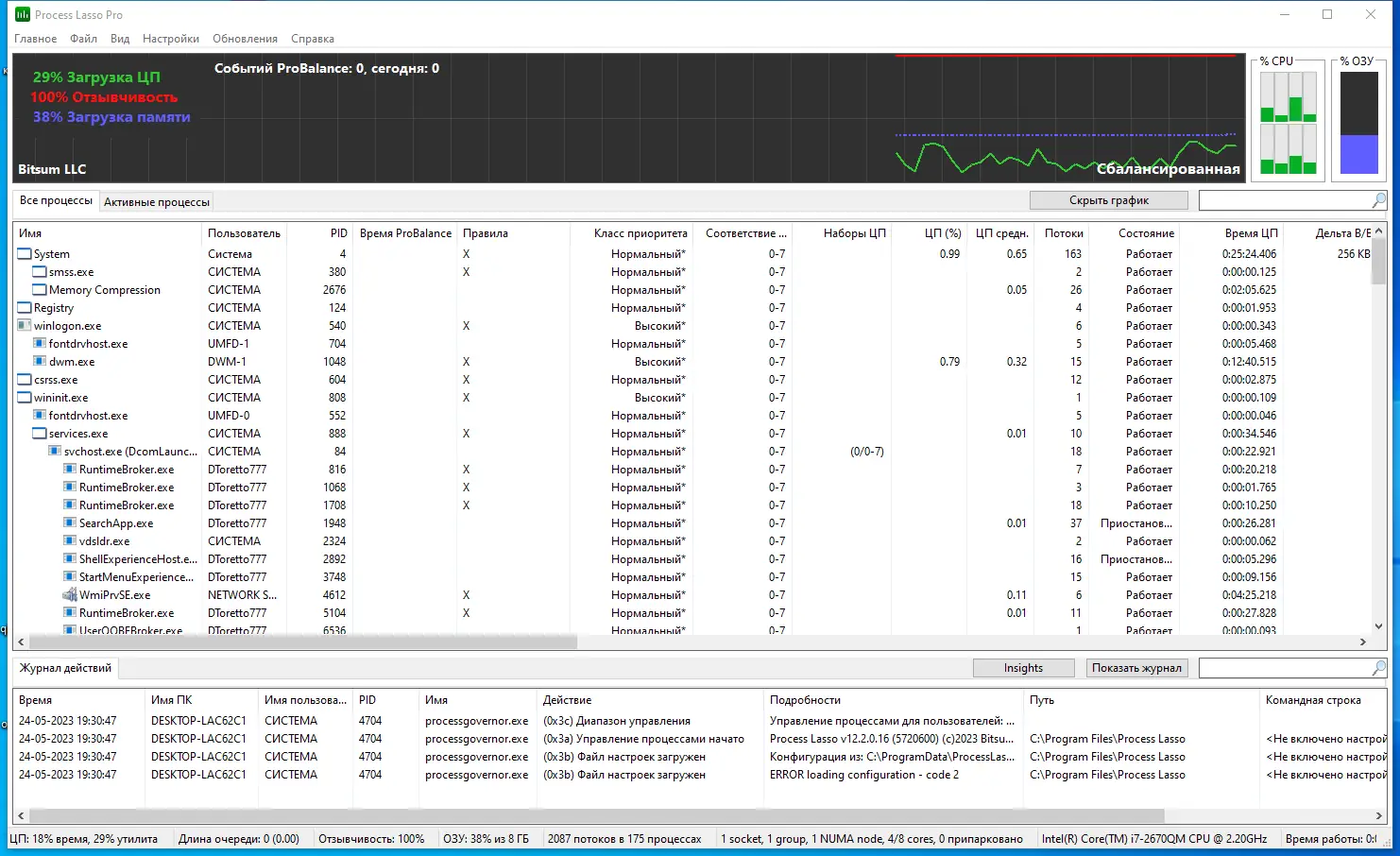This screenshot has height=856, width=1400.
Task: Click the magnifier icon in the process search box
Action: coord(1378,200)
